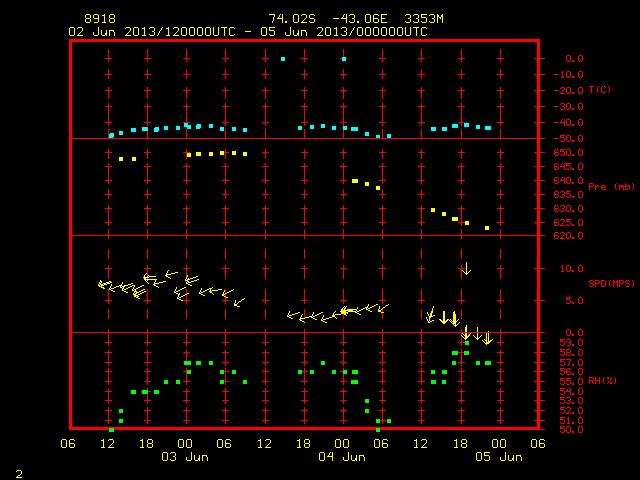The width and height of the screenshot is (640, 480).
Task: Click the yellow 622 mb last pressure point
Action: pos(487,228)
